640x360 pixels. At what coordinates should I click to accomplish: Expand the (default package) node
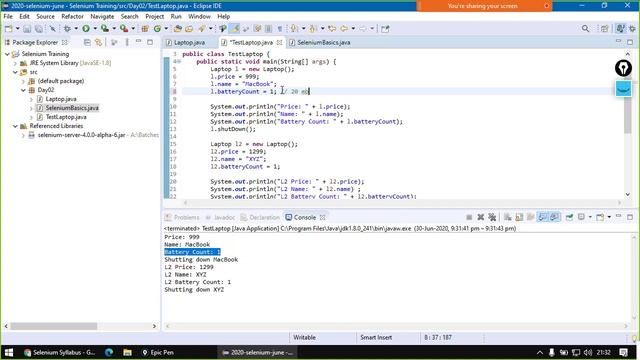[x=23, y=81]
